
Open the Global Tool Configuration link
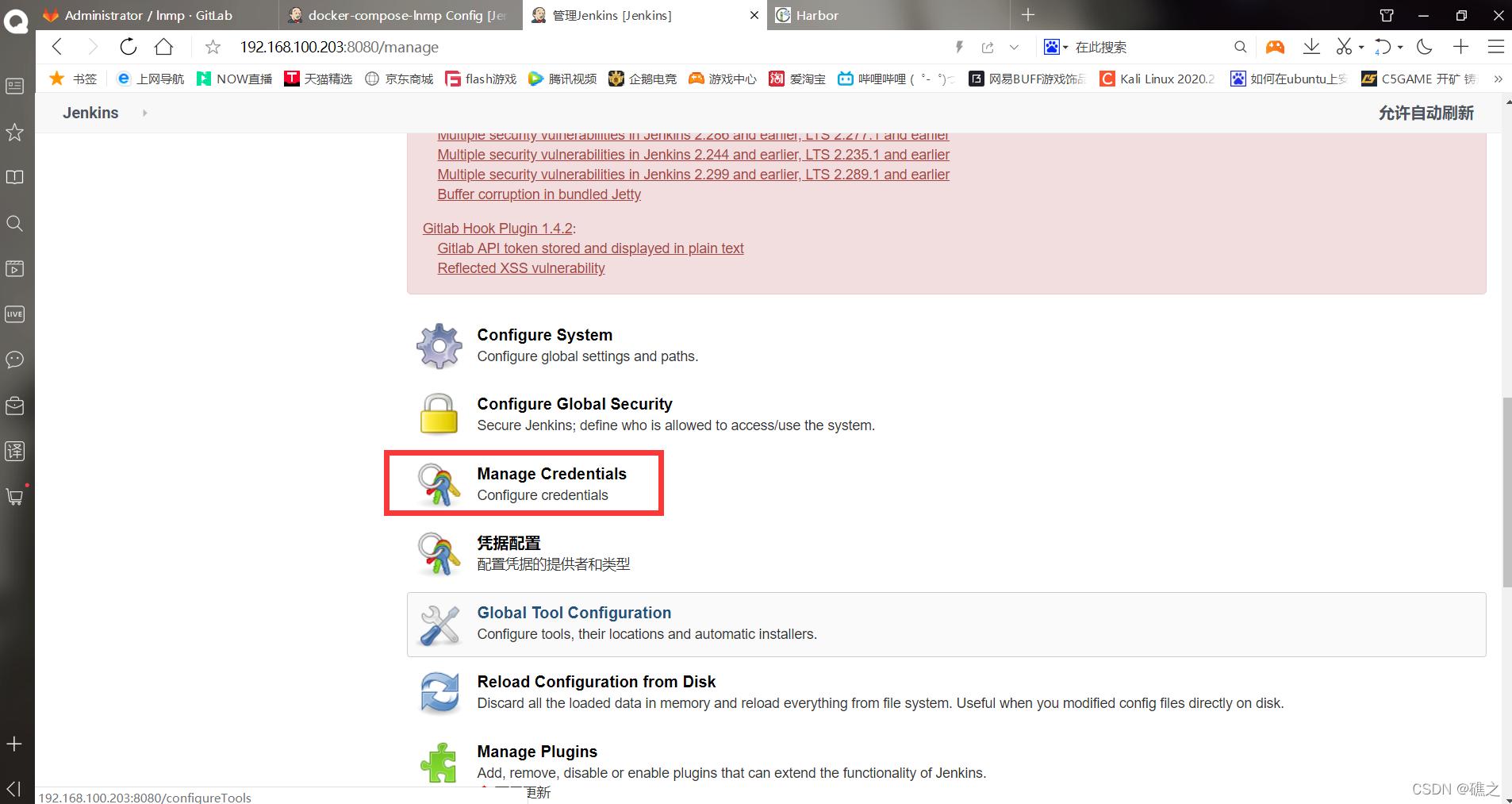click(574, 613)
